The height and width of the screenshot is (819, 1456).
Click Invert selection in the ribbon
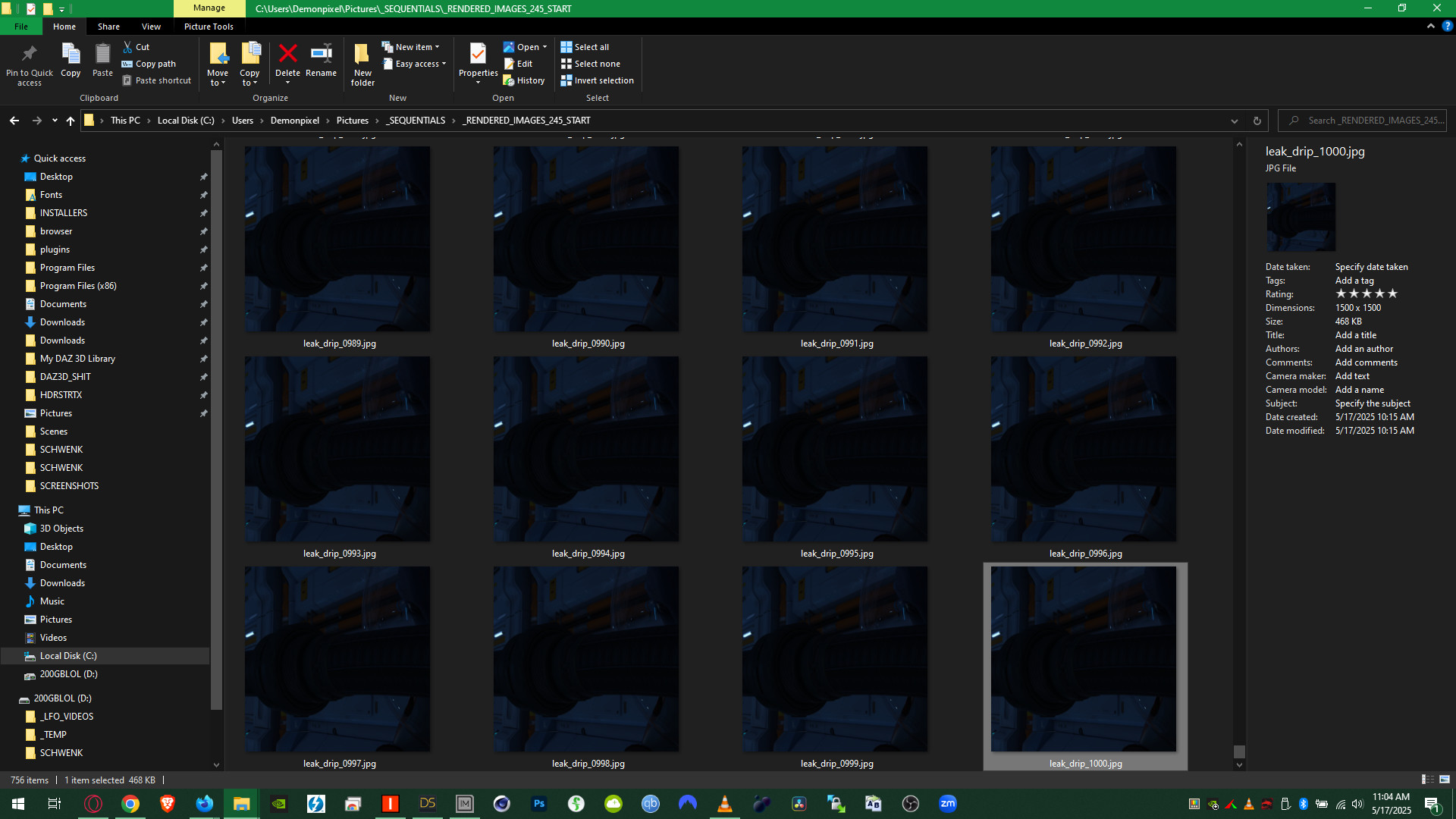(x=597, y=80)
